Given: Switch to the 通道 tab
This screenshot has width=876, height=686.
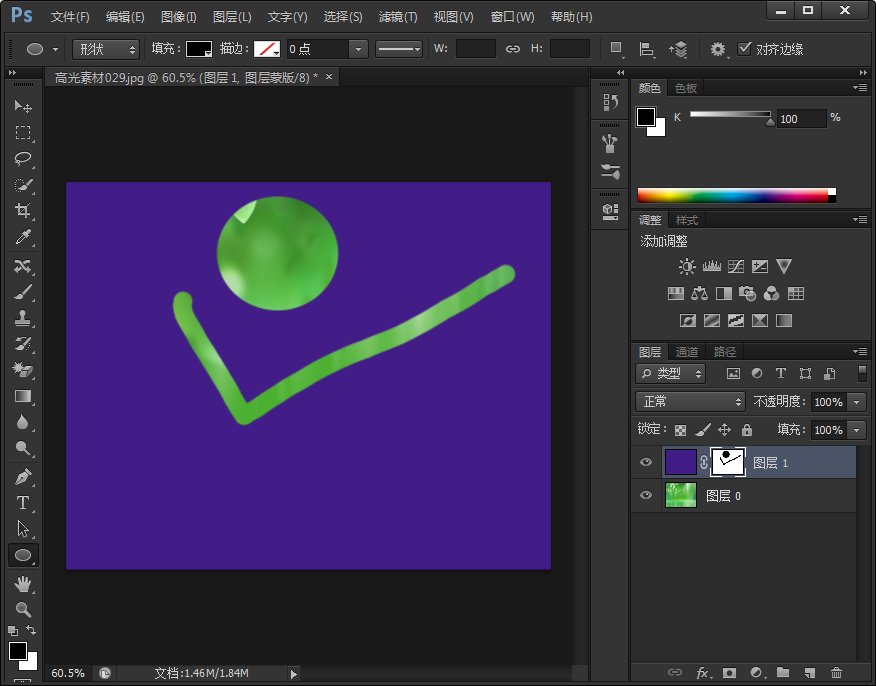Looking at the screenshot, I should tap(686, 352).
